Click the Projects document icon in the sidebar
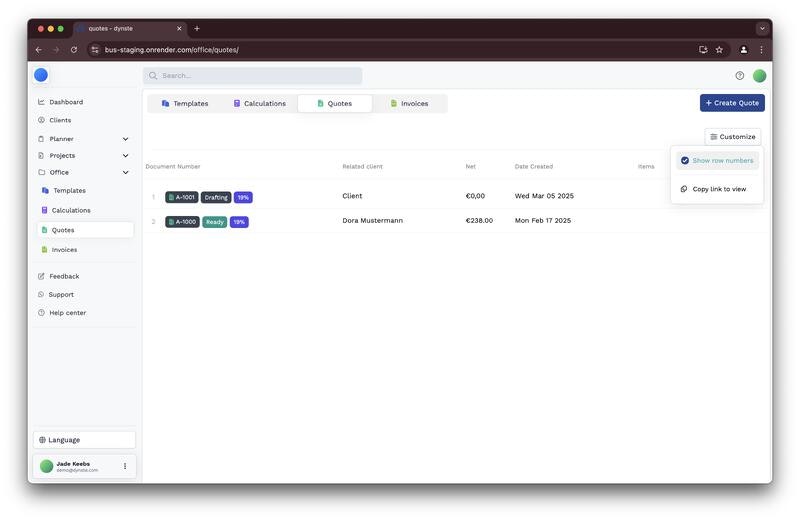 point(41,156)
